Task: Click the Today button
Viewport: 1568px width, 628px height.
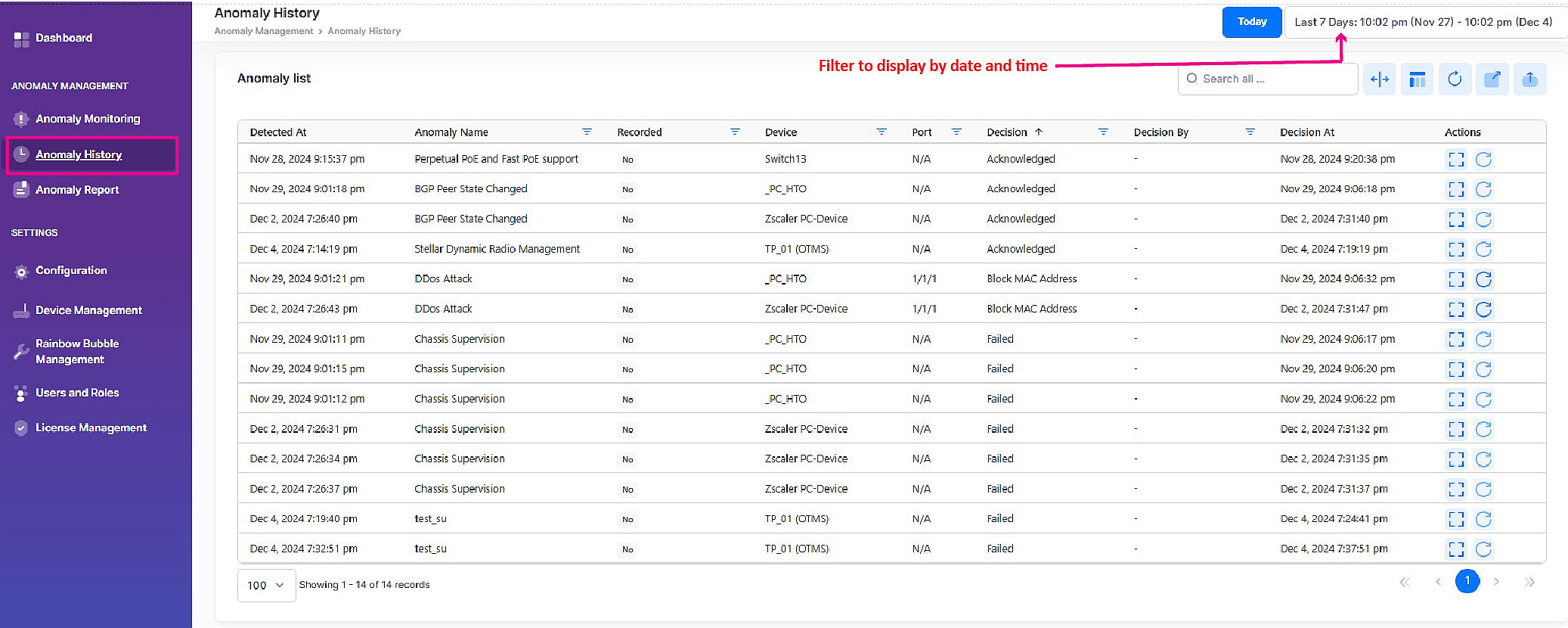Action: coord(1252,22)
